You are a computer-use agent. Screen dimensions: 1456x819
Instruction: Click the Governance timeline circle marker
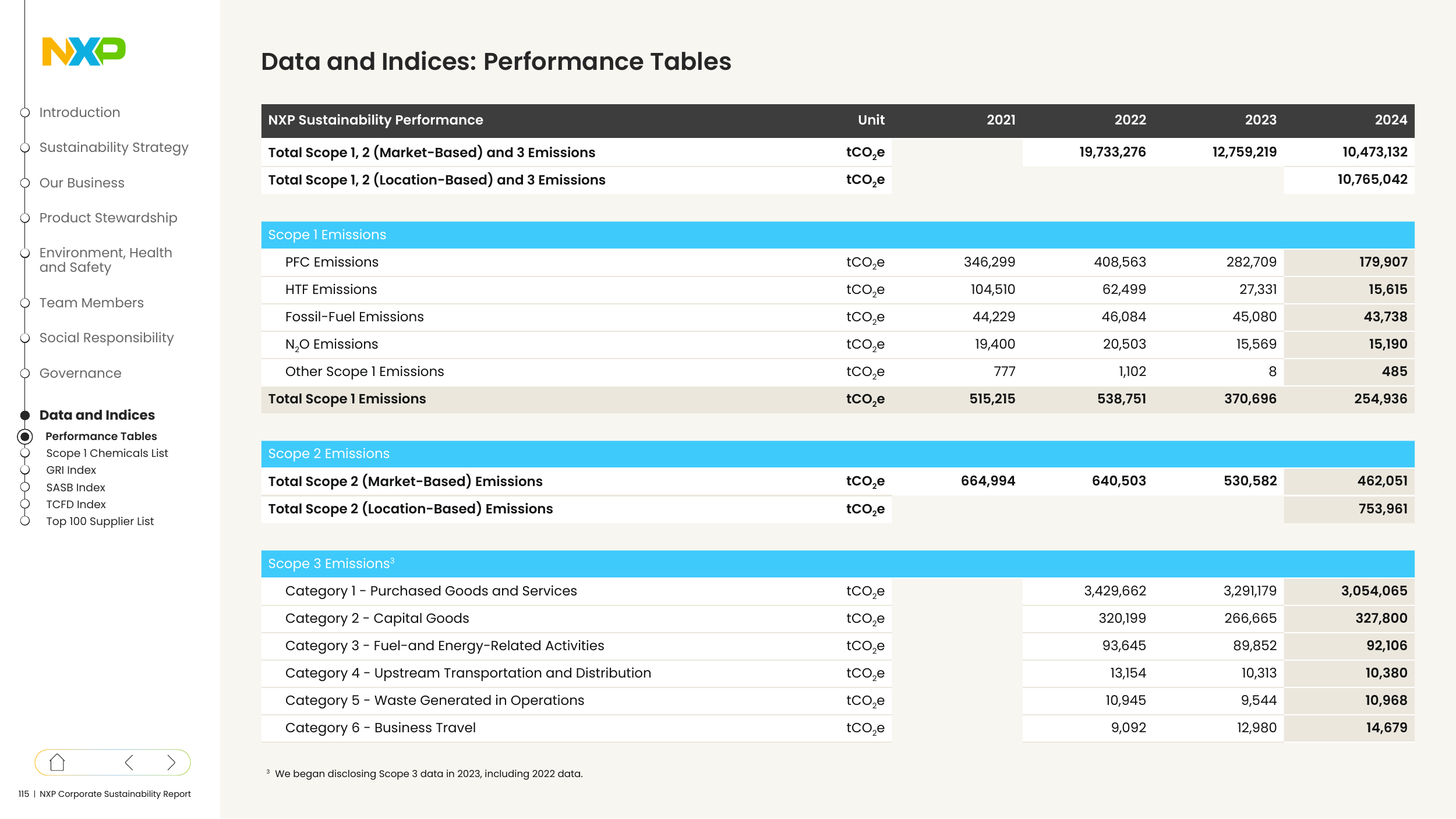pos(25,373)
